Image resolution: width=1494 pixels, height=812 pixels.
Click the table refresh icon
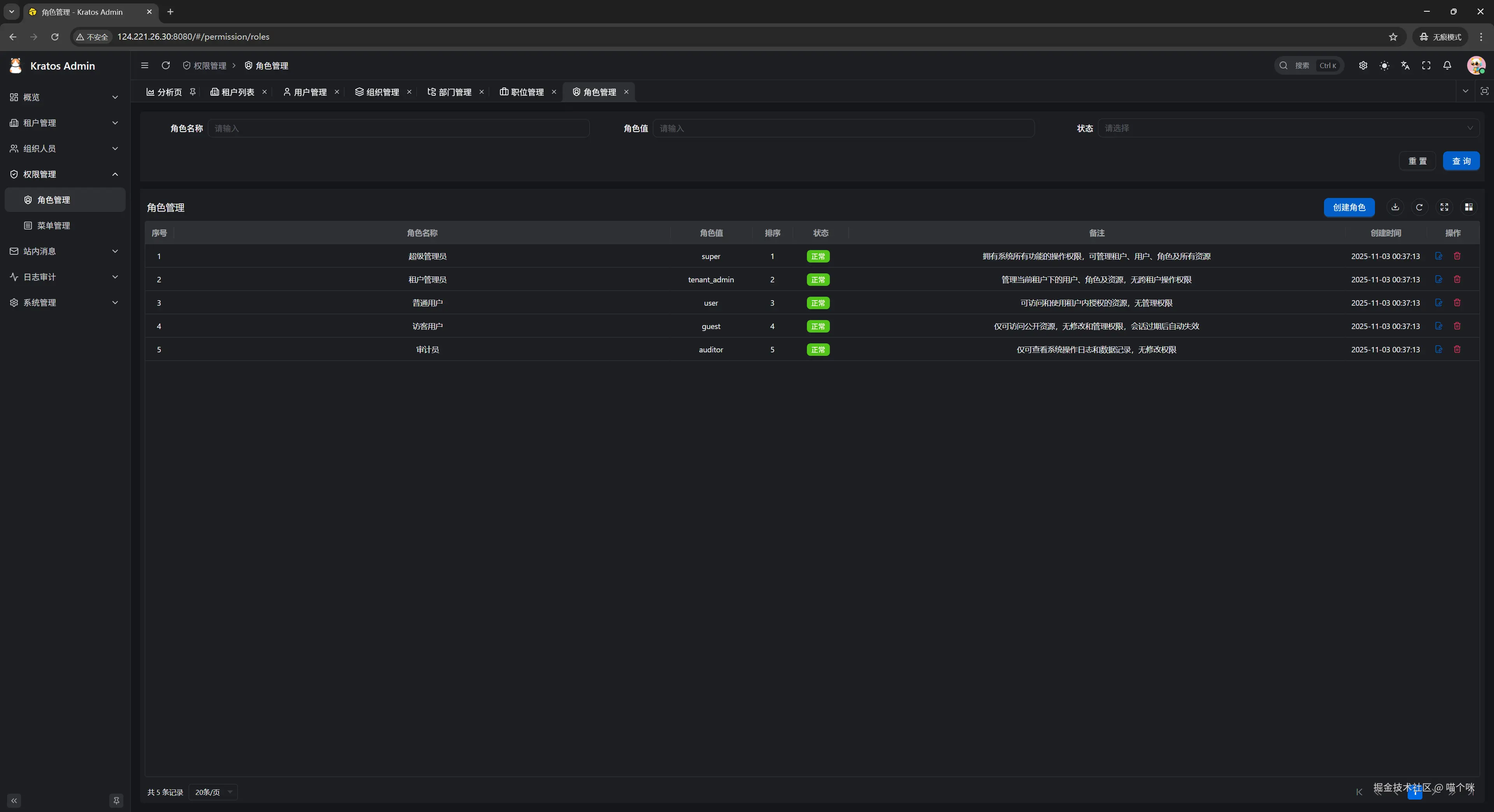[x=1419, y=207]
